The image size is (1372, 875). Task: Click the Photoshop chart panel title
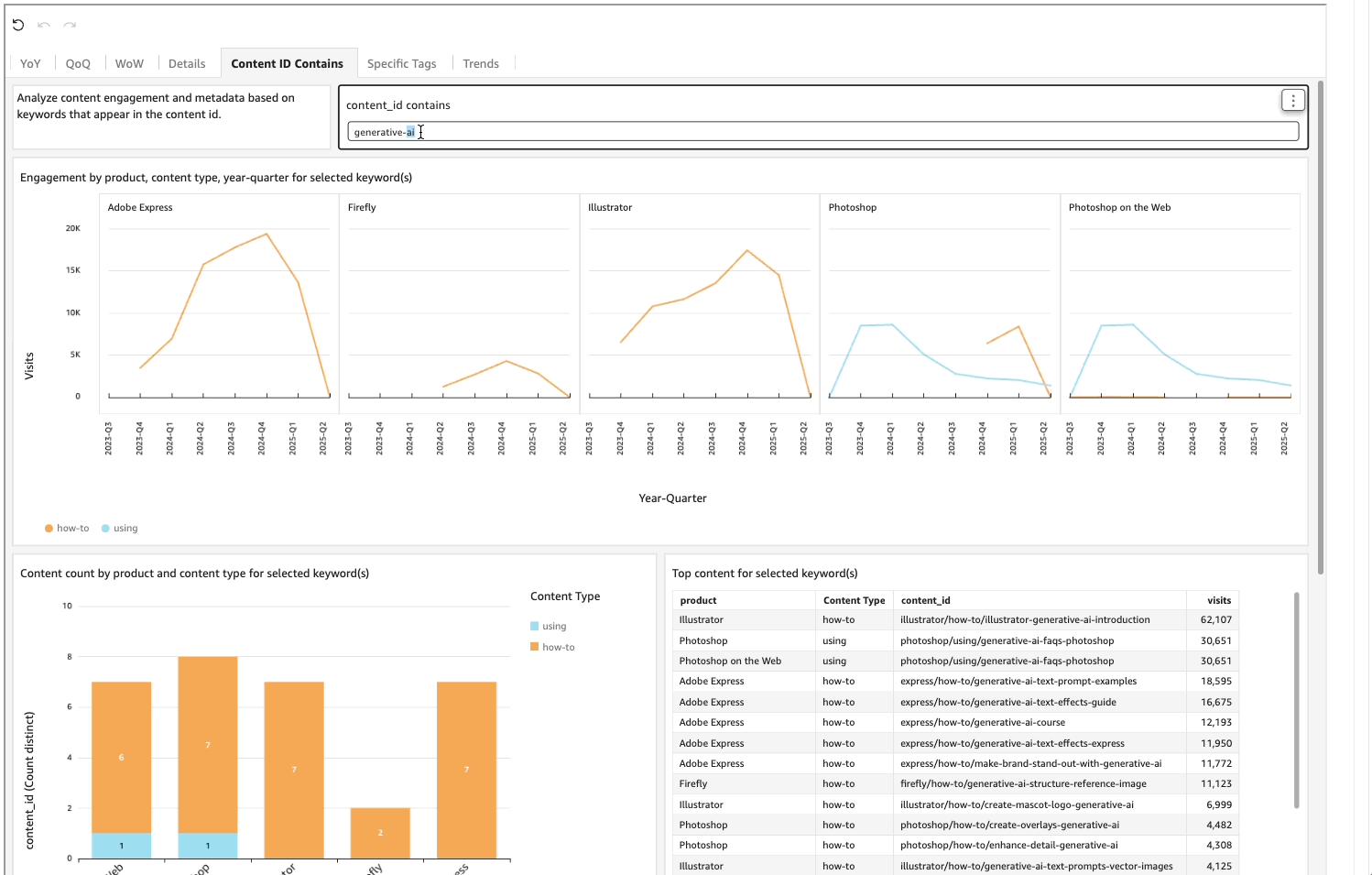click(x=853, y=207)
